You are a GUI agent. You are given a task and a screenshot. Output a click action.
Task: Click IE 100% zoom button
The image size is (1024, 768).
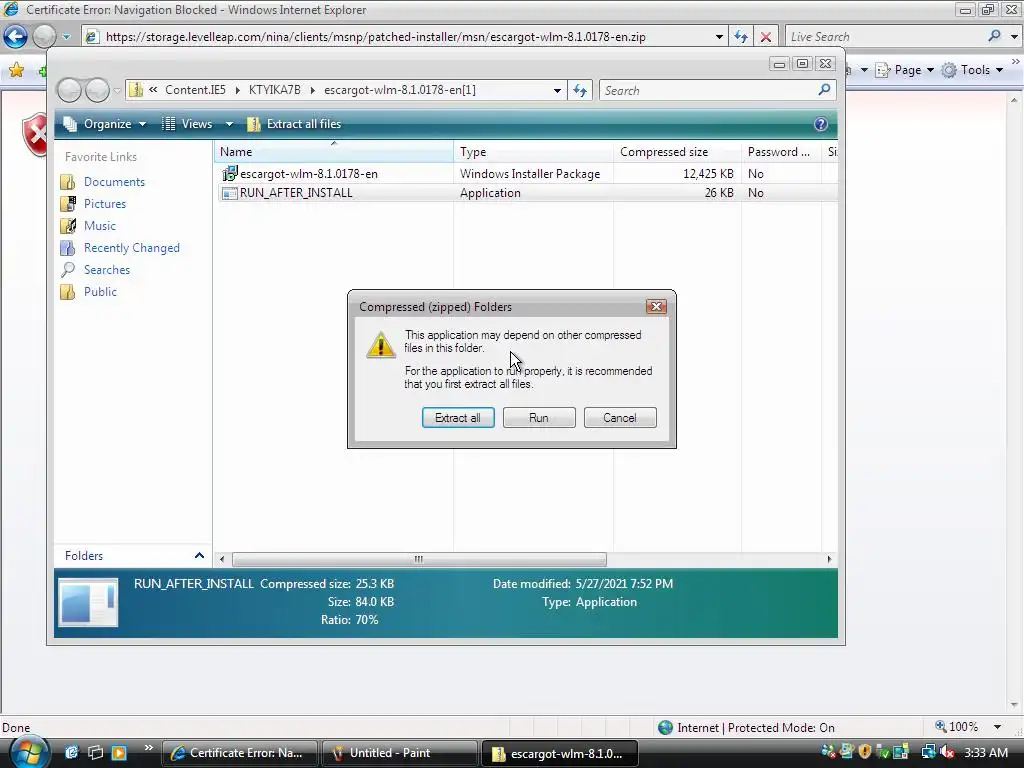point(957,727)
